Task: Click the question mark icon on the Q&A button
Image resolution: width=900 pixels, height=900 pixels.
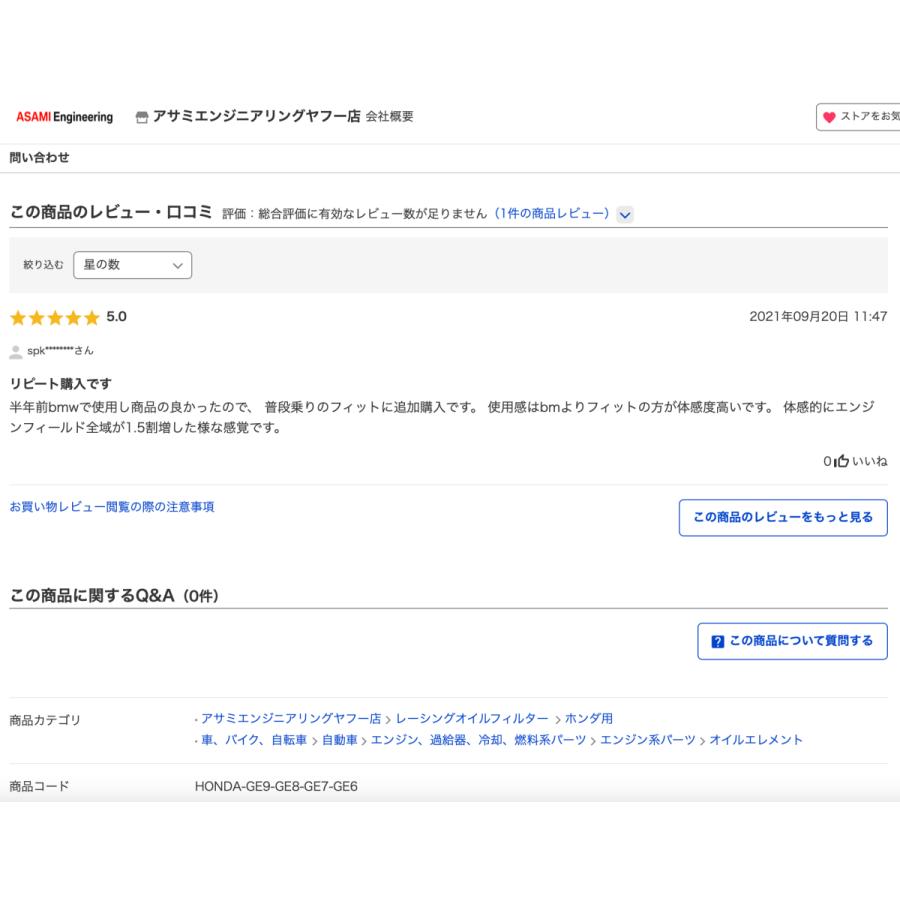Action: pos(716,641)
